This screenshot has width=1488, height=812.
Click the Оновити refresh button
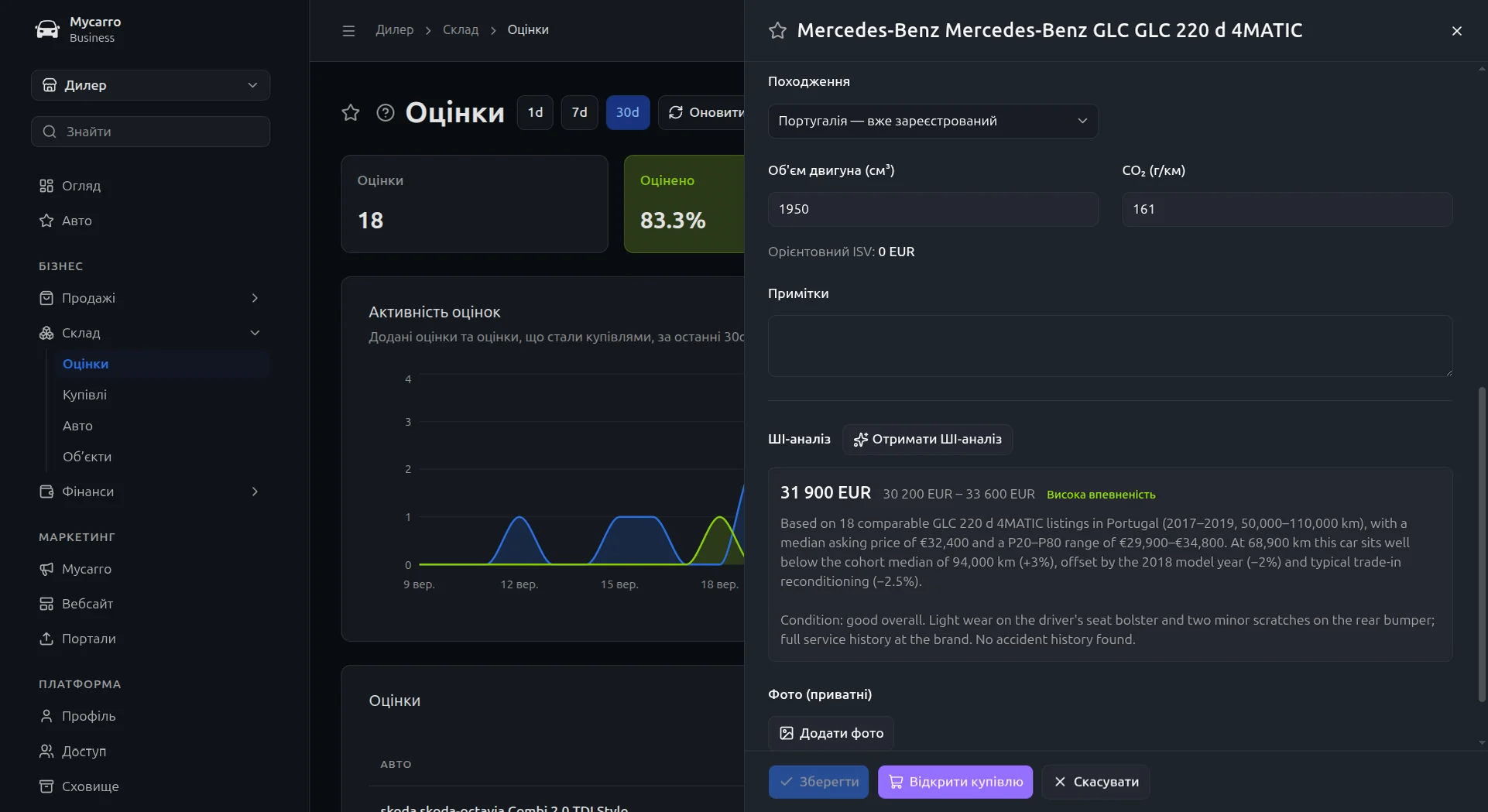tap(701, 113)
